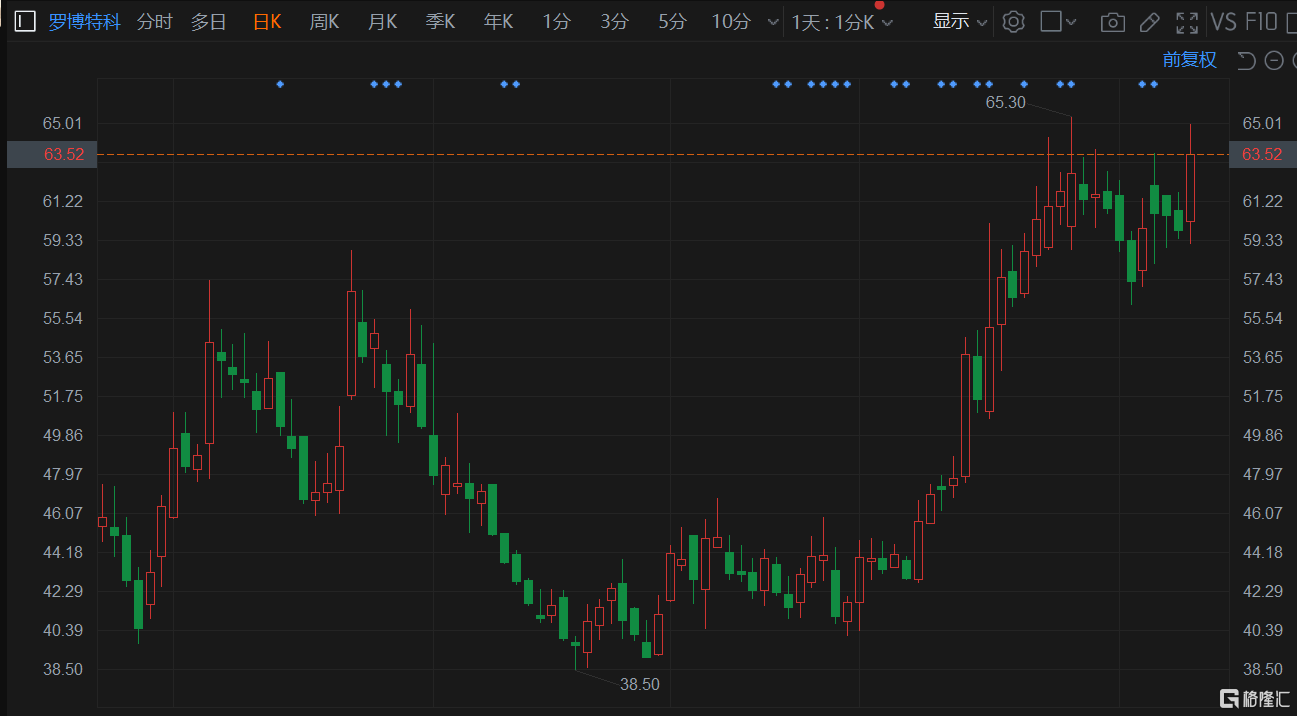Screen dimensions: 1297x716
Task: Enter fullscreen chart mode
Action: coord(1187,22)
